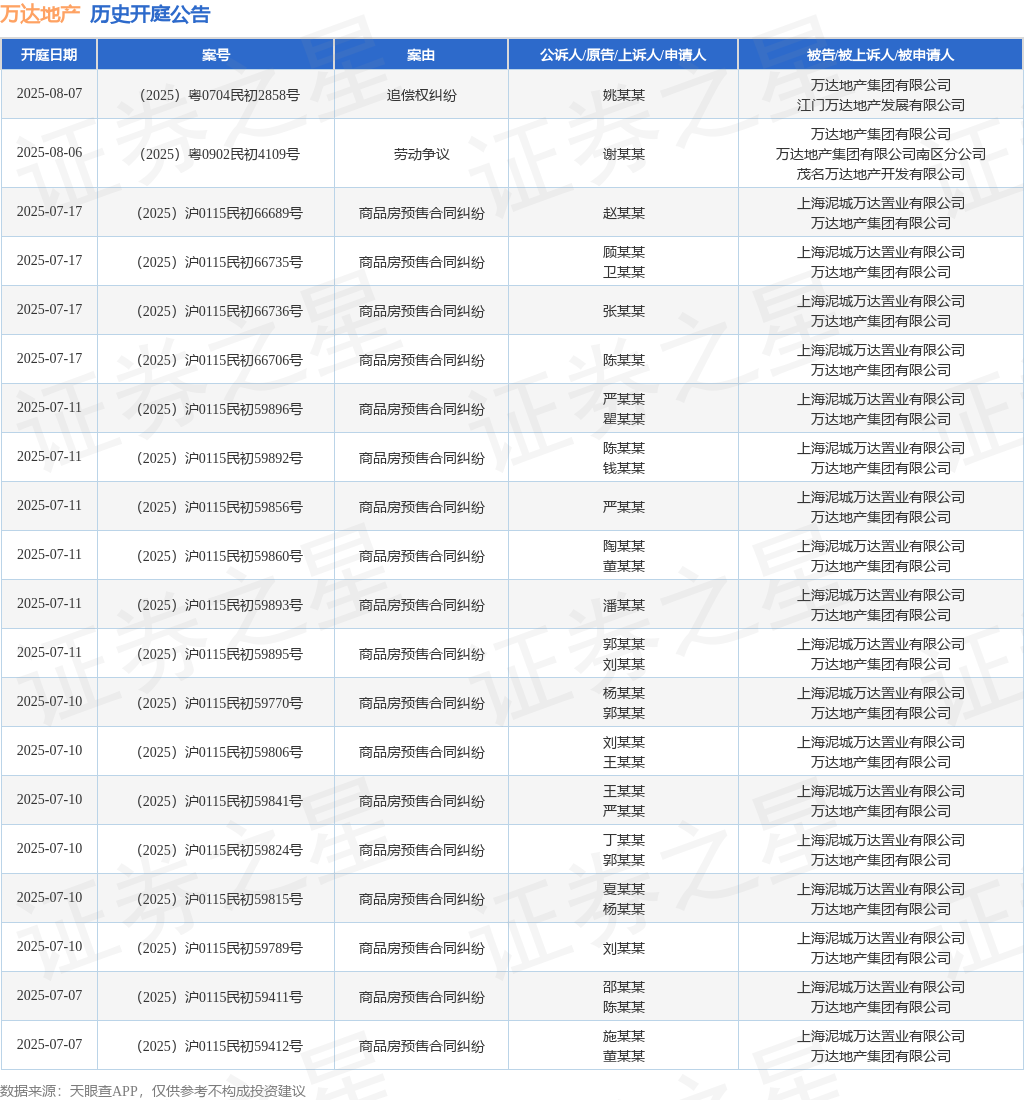
Task: Click plaintiff name 夏某某
Action: (x=624, y=890)
